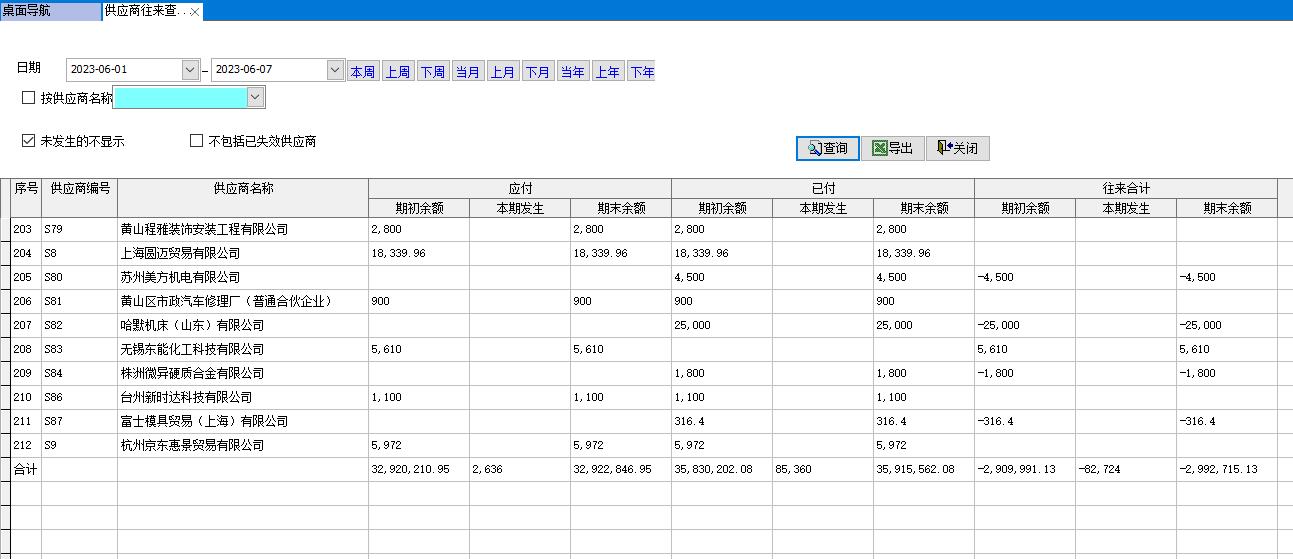Viewport: 1293px width, 559px height.
Task: Click the 供应商名称 column header
Action: coord(243,189)
